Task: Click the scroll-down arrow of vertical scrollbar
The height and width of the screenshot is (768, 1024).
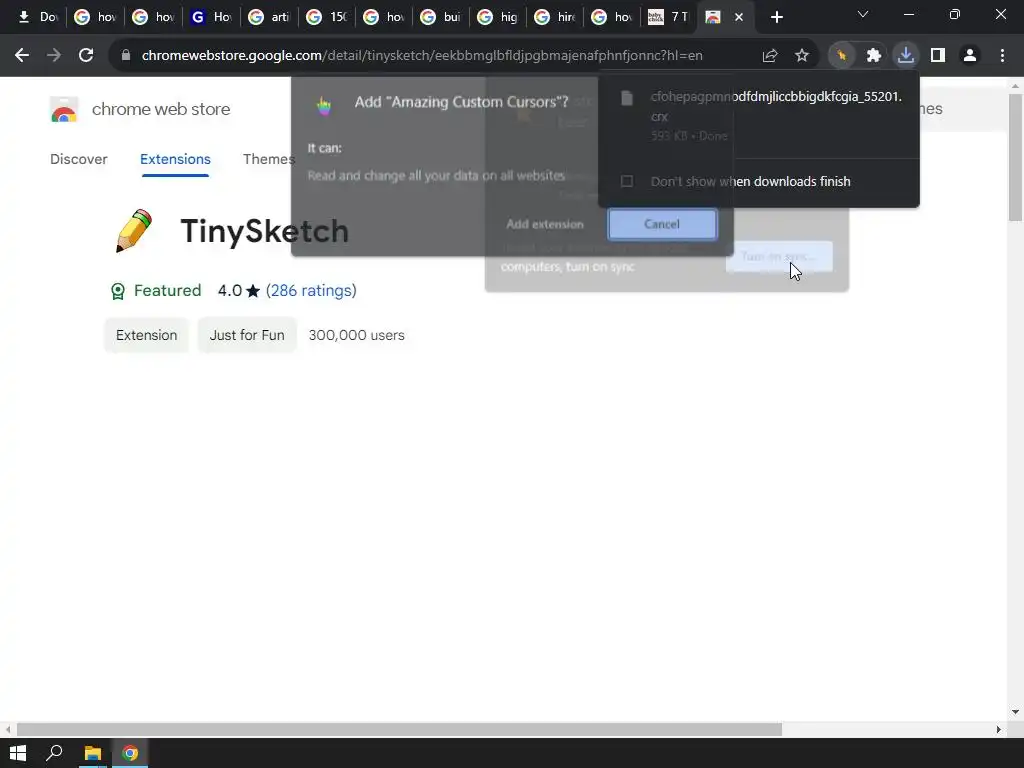Action: point(1015,712)
